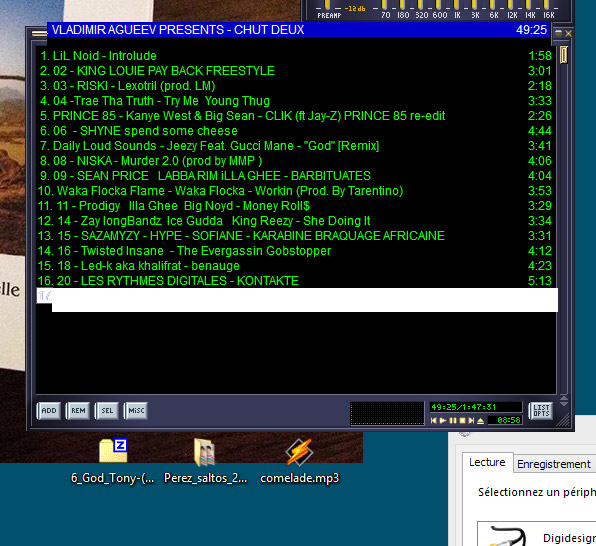Open the MISC options menu button
Screen dimensions: 596x546
click(136, 411)
